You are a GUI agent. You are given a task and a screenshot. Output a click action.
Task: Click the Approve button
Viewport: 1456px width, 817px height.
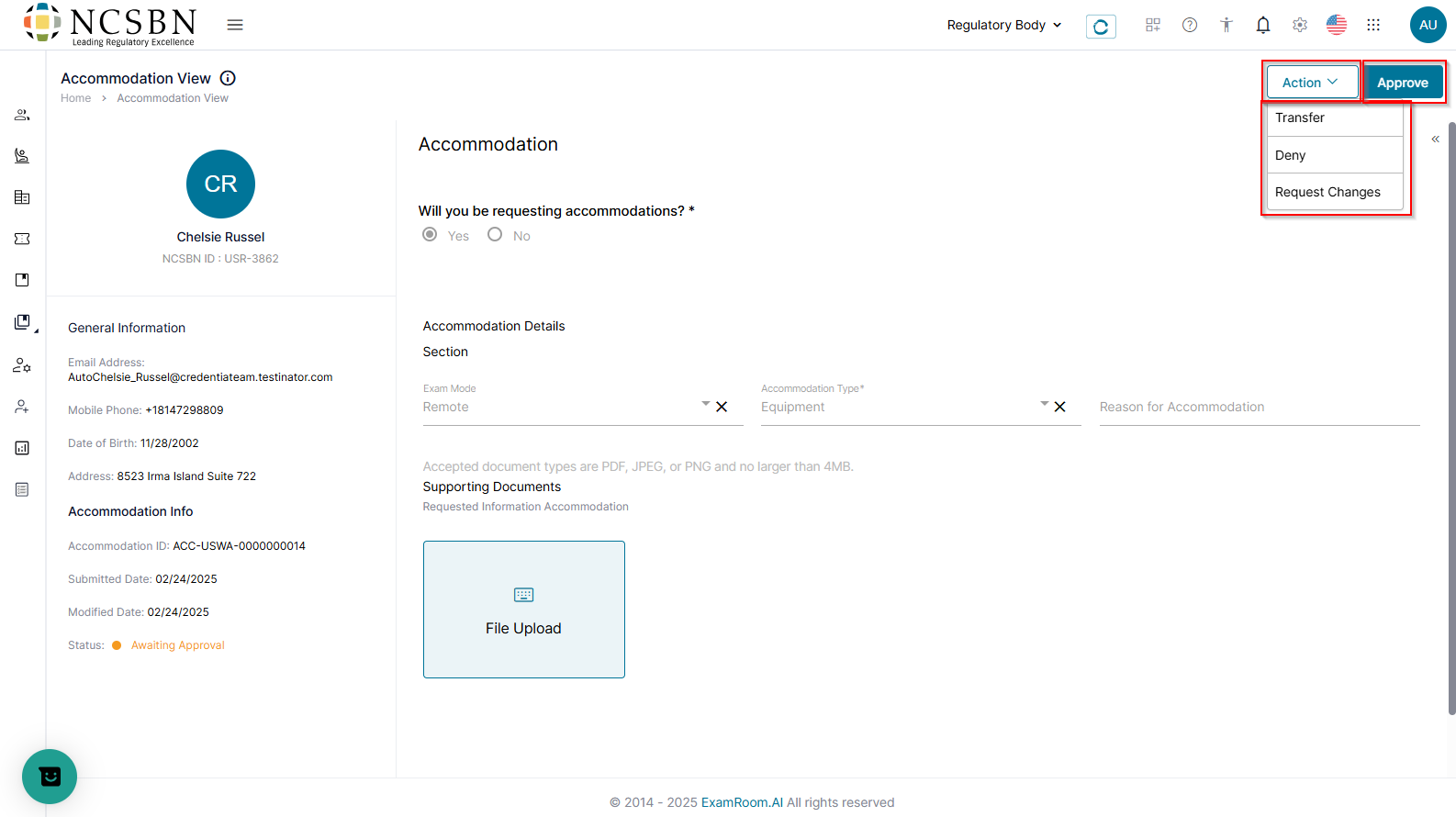[1402, 83]
